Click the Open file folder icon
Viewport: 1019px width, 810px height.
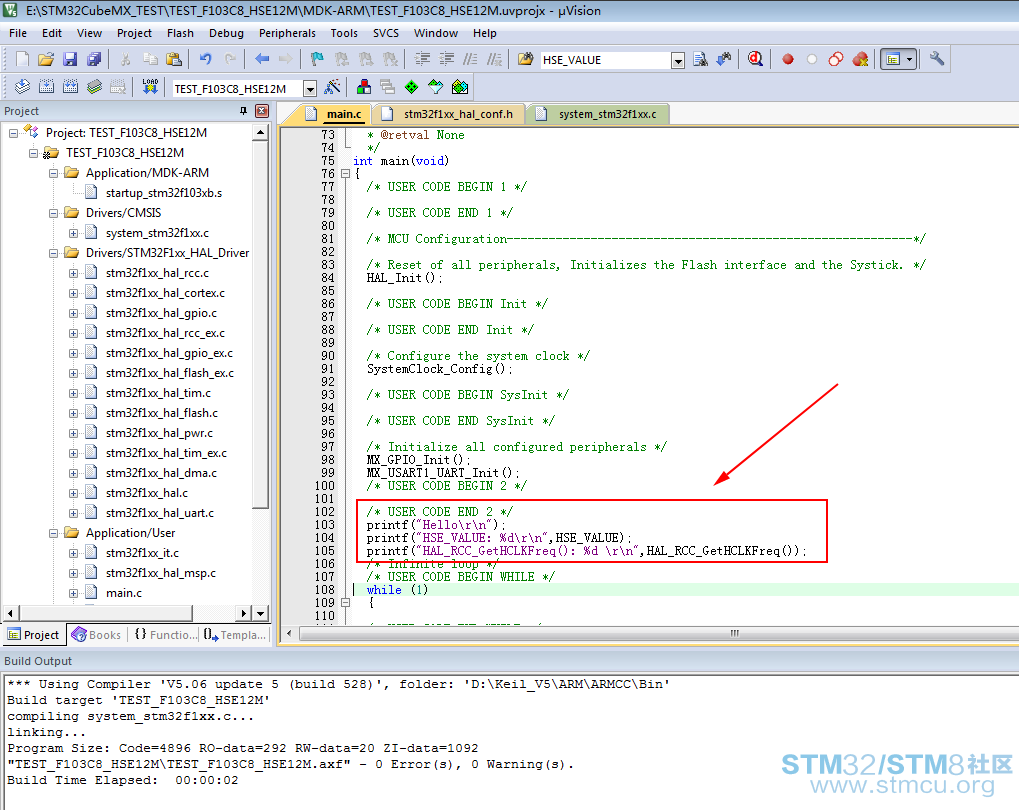coord(45,59)
